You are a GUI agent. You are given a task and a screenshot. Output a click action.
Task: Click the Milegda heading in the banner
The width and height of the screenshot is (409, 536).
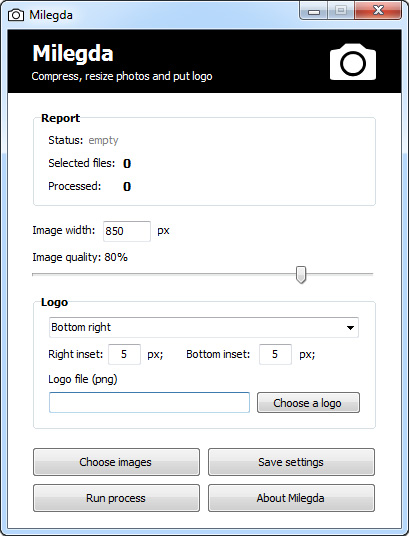click(73, 54)
